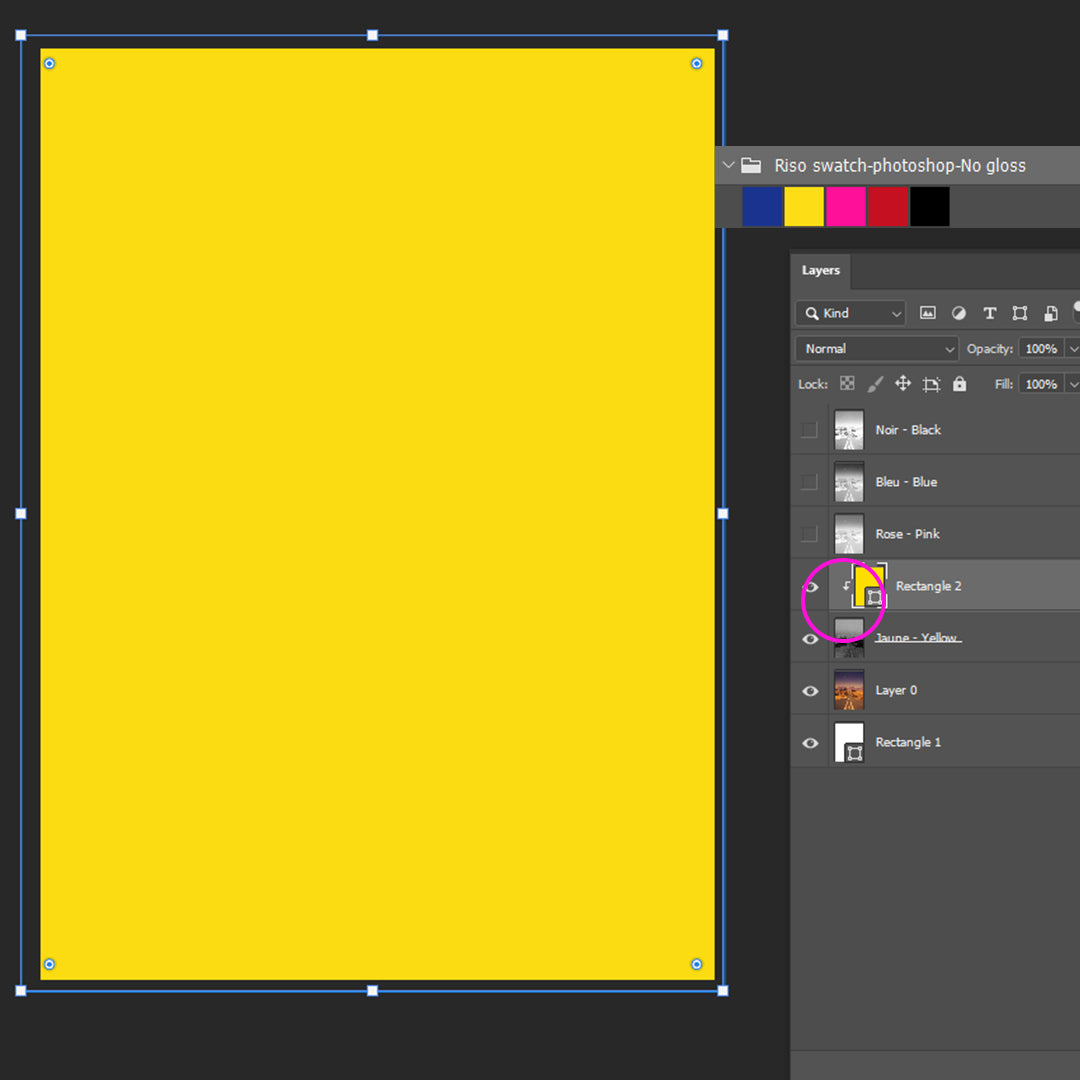Lock transparent pixels checkerboard icon

847,384
